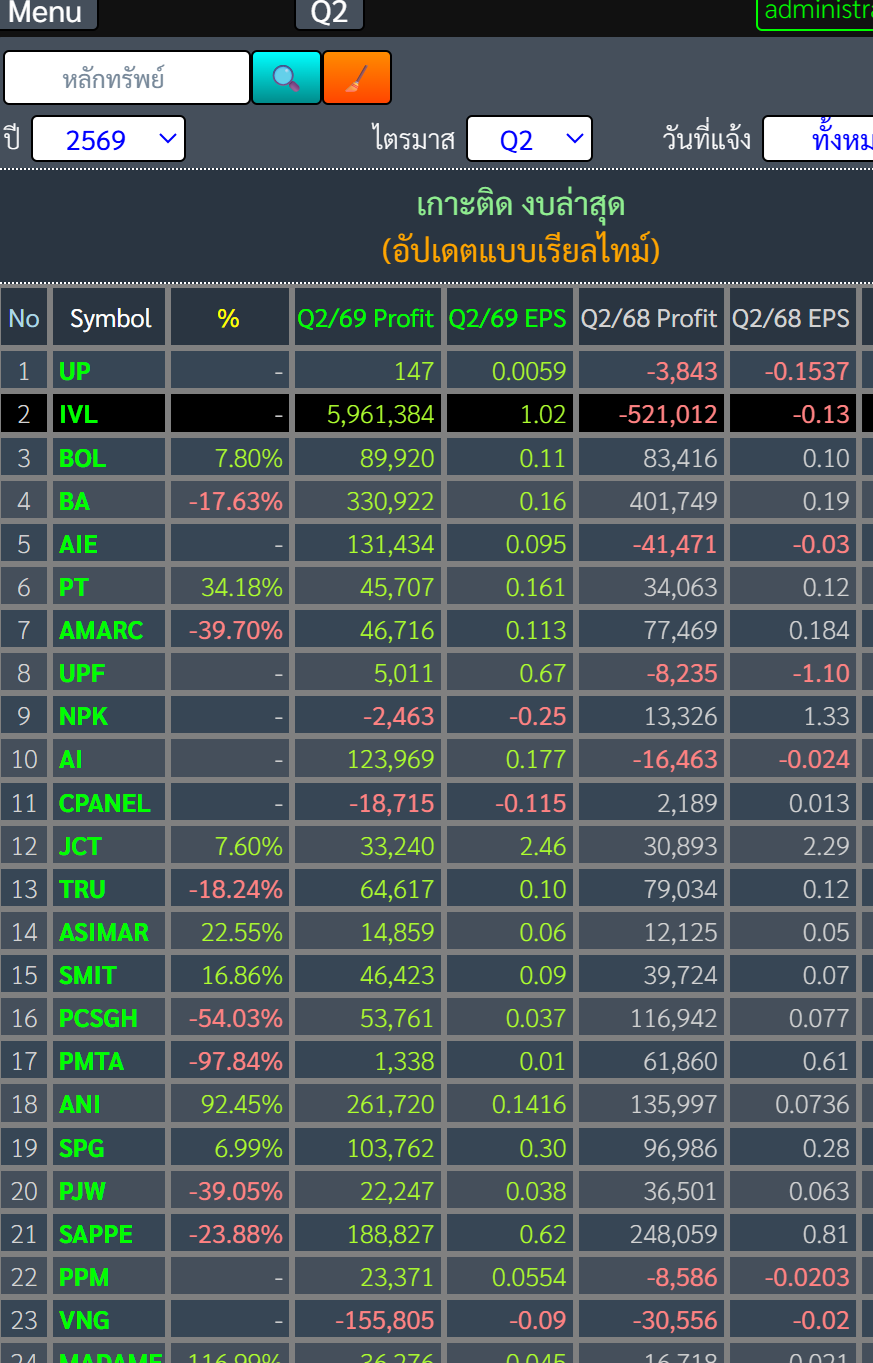Click the 34.18% change cell for PT
The image size is (873, 1363).
click(230, 587)
